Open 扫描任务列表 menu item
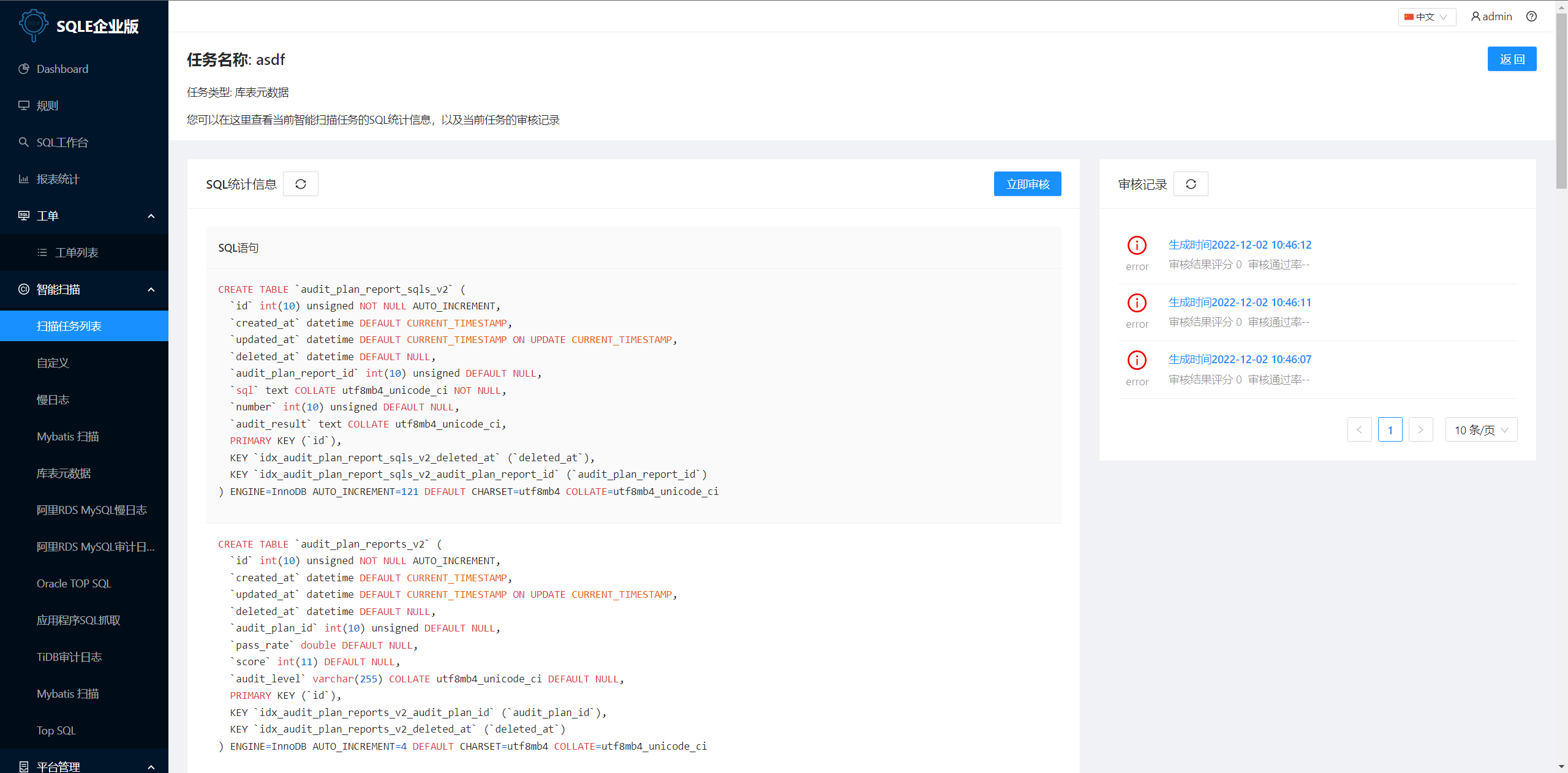The width and height of the screenshot is (1568, 773). tap(84, 326)
